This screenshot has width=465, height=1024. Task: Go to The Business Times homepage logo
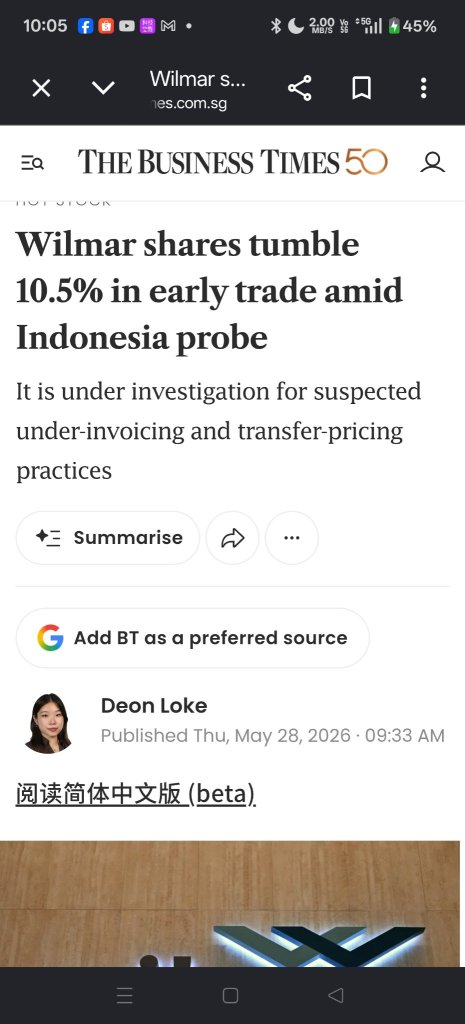(232, 162)
